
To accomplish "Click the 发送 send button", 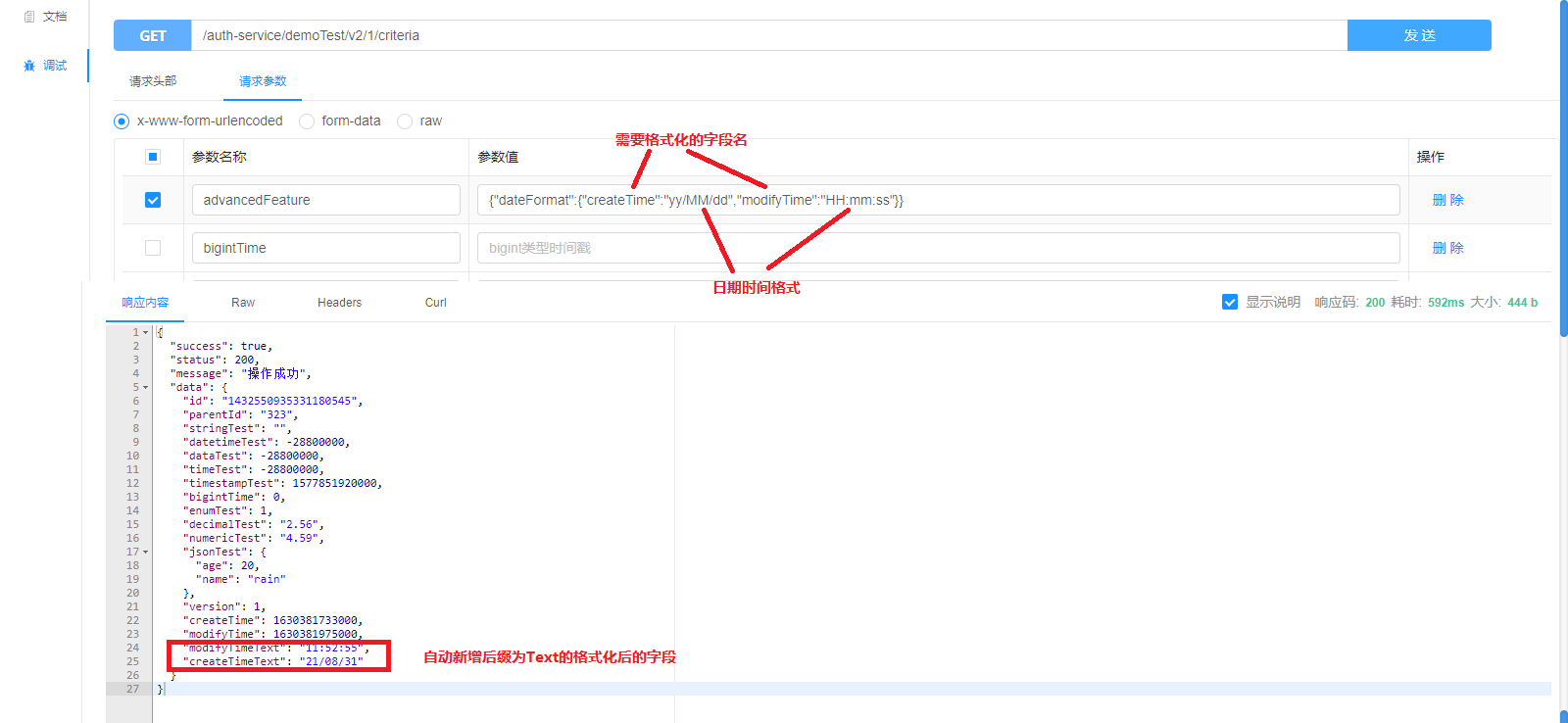I will 1419,35.
